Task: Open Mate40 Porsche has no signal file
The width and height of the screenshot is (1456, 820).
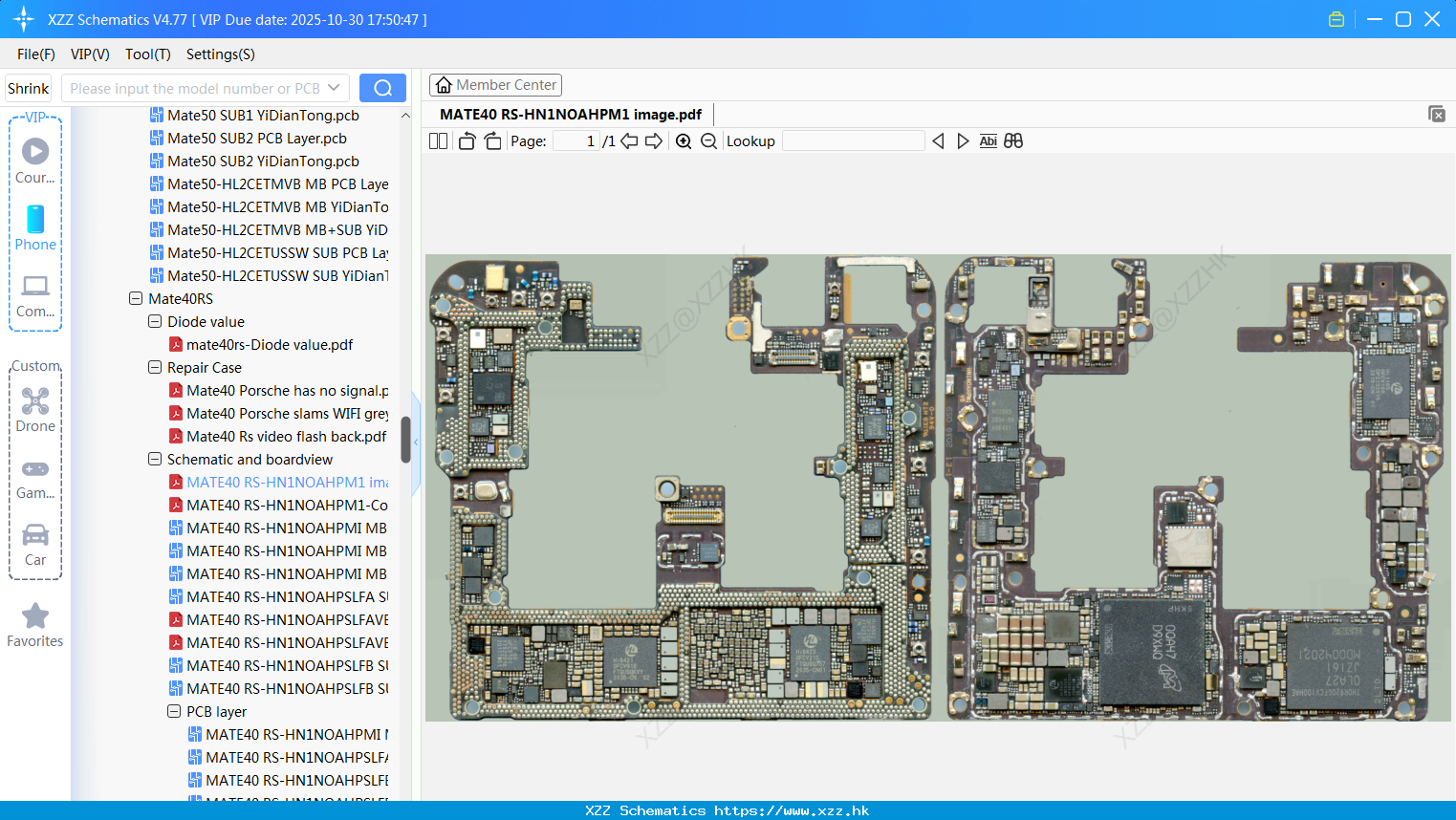Action: click(x=288, y=390)
